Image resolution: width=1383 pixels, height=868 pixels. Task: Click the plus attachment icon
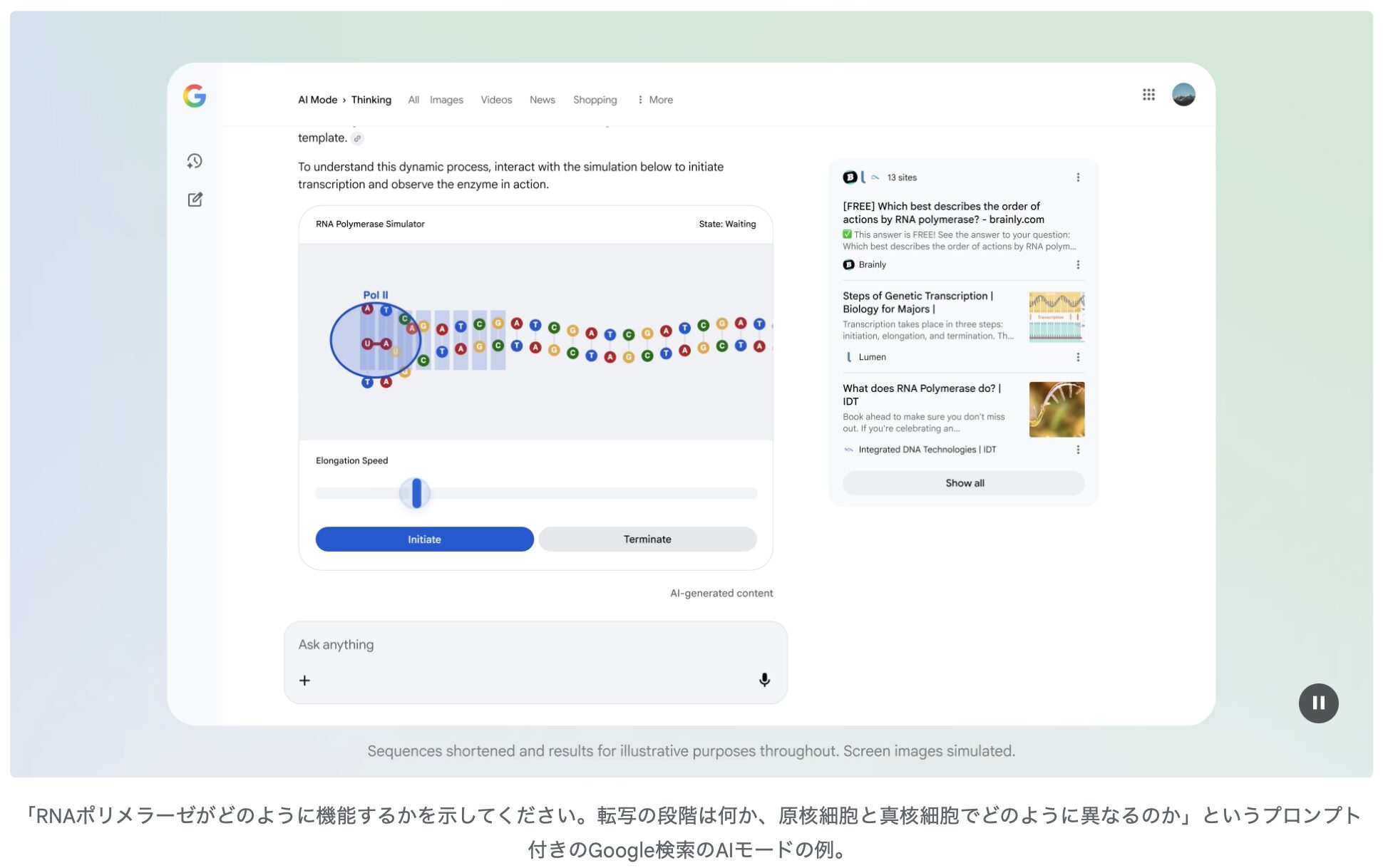tap(304, 681)
